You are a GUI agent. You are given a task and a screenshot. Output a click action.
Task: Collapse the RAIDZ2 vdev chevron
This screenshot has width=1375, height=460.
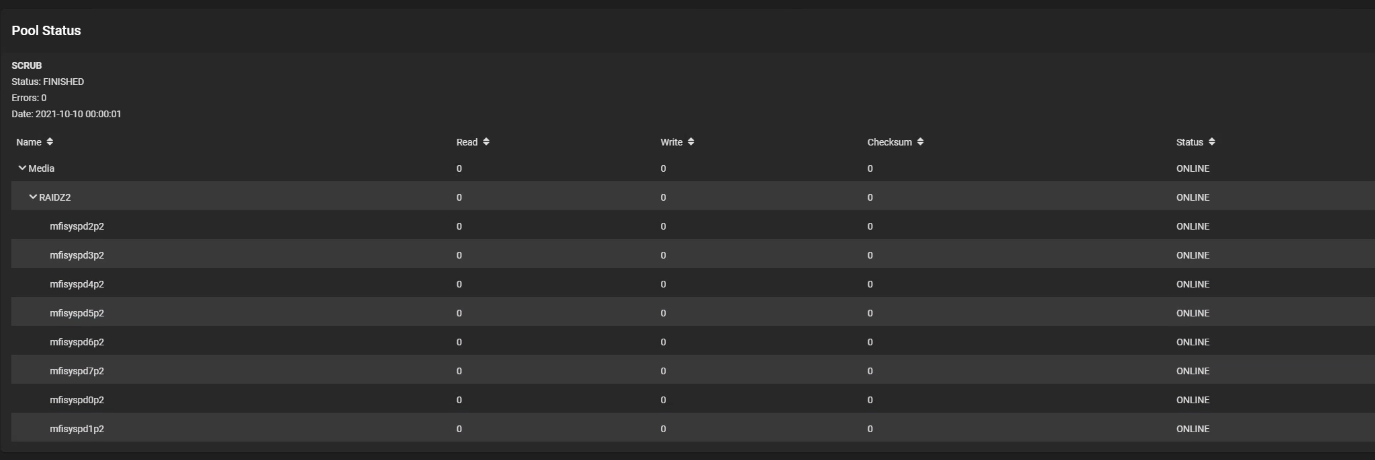point(33,197)
